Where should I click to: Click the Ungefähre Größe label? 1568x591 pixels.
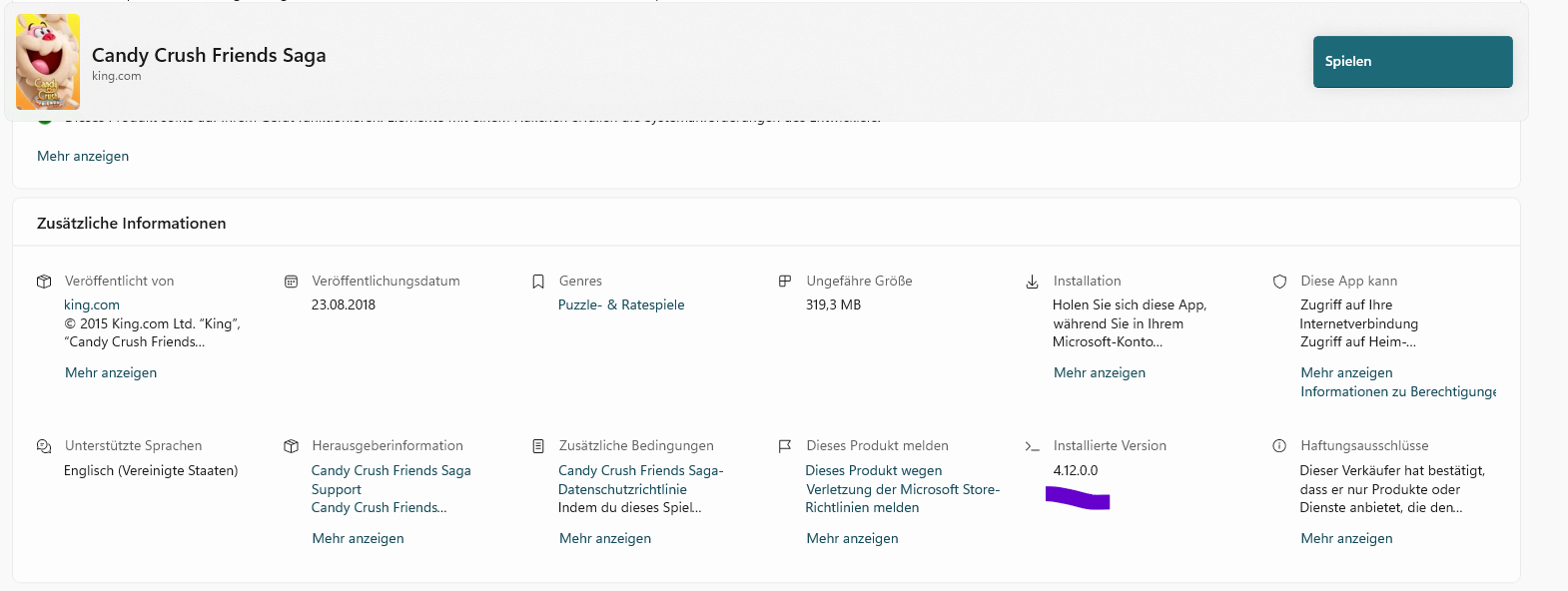[x=859, y=282]
